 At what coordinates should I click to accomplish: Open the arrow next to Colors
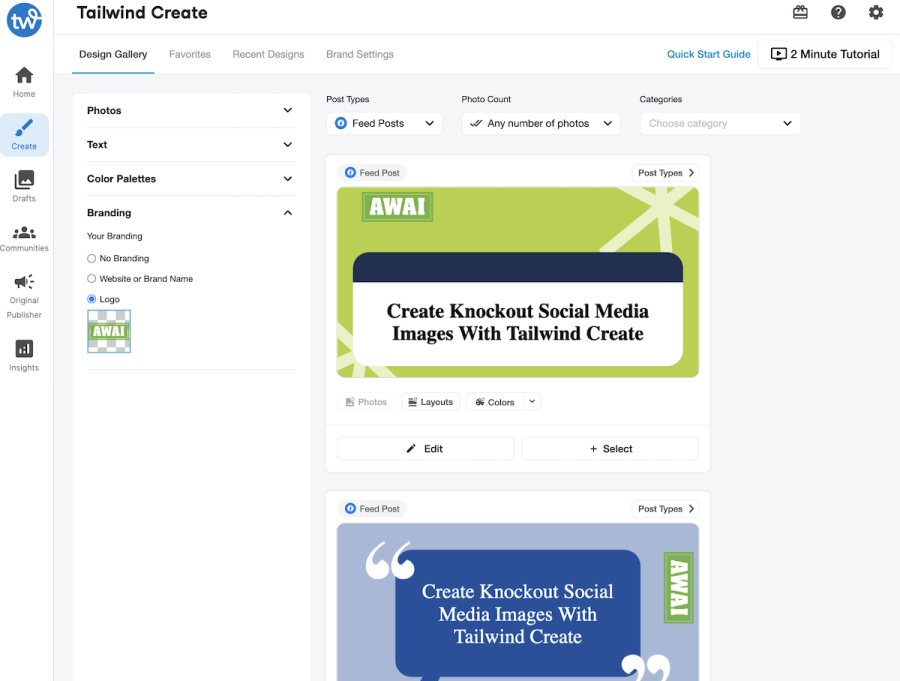point(532,401)
